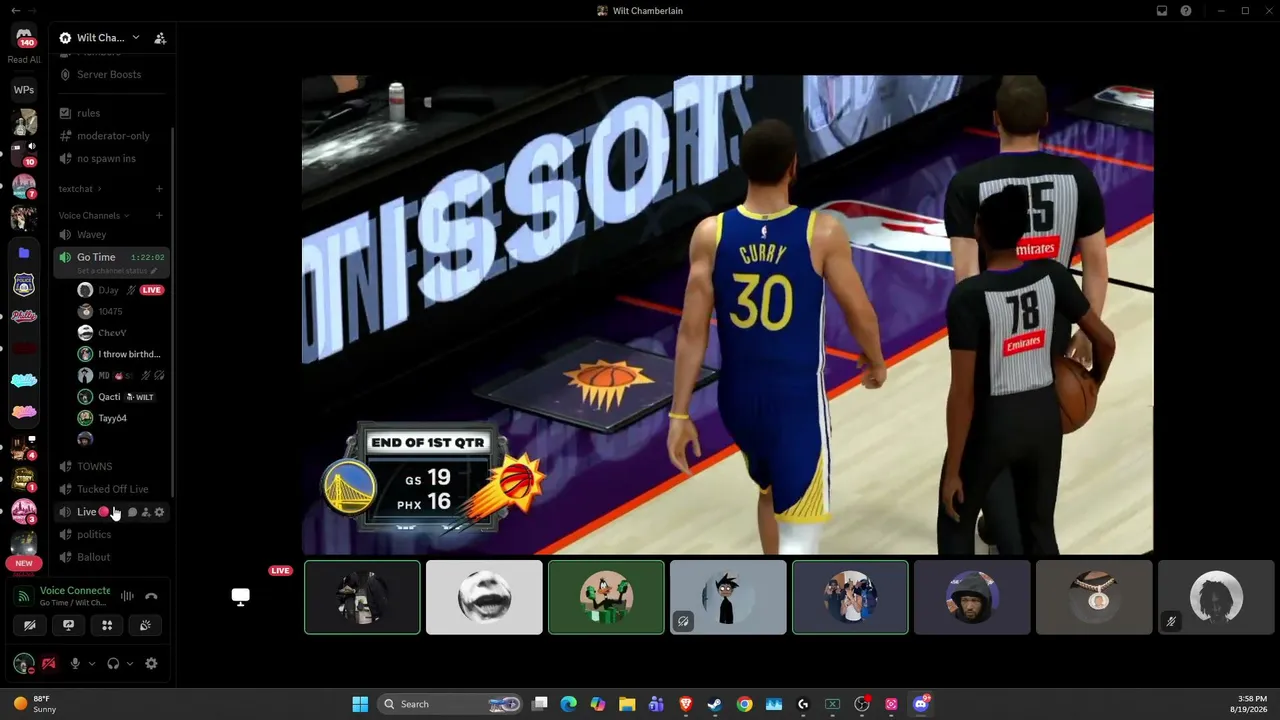This screenshot has height=720, width=1280.
Task: Select the green cartoon avatar participant tile
Action: (606, 597)
